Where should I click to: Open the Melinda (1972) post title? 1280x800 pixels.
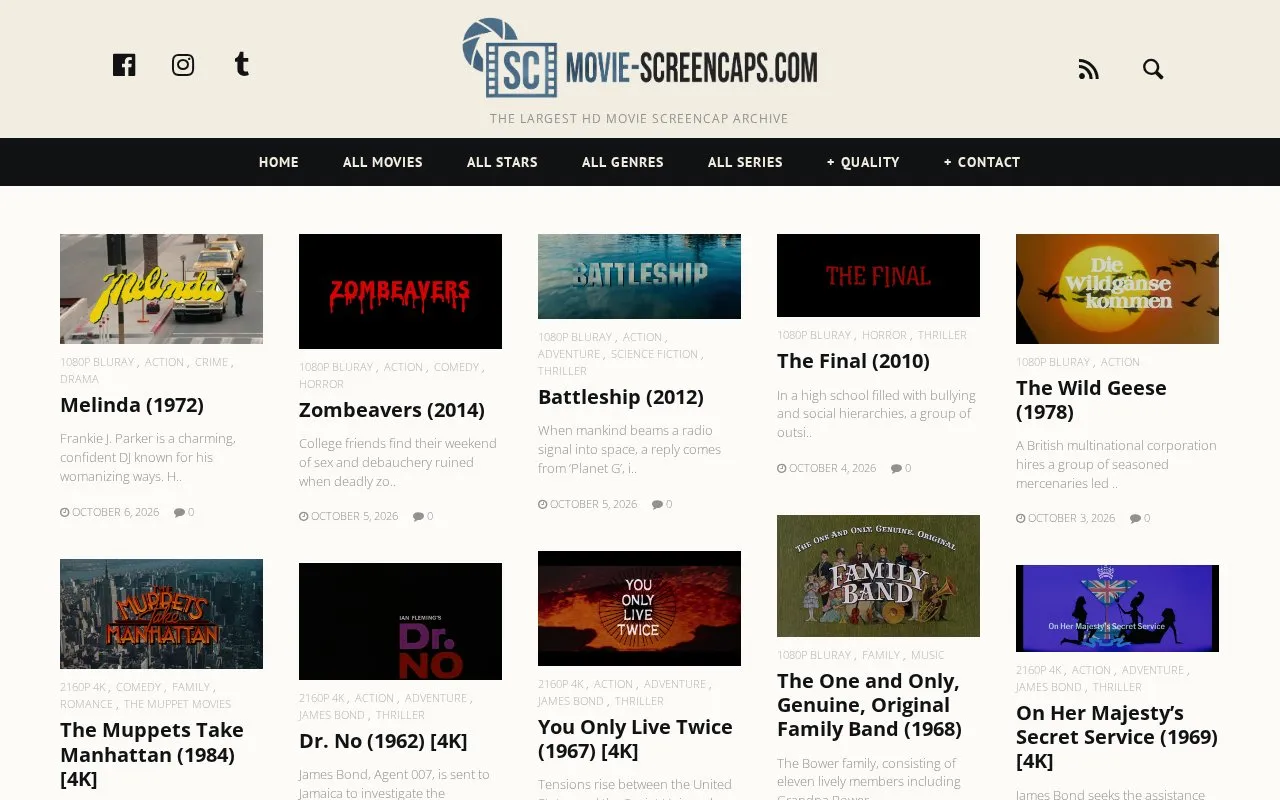click(132, 405)
